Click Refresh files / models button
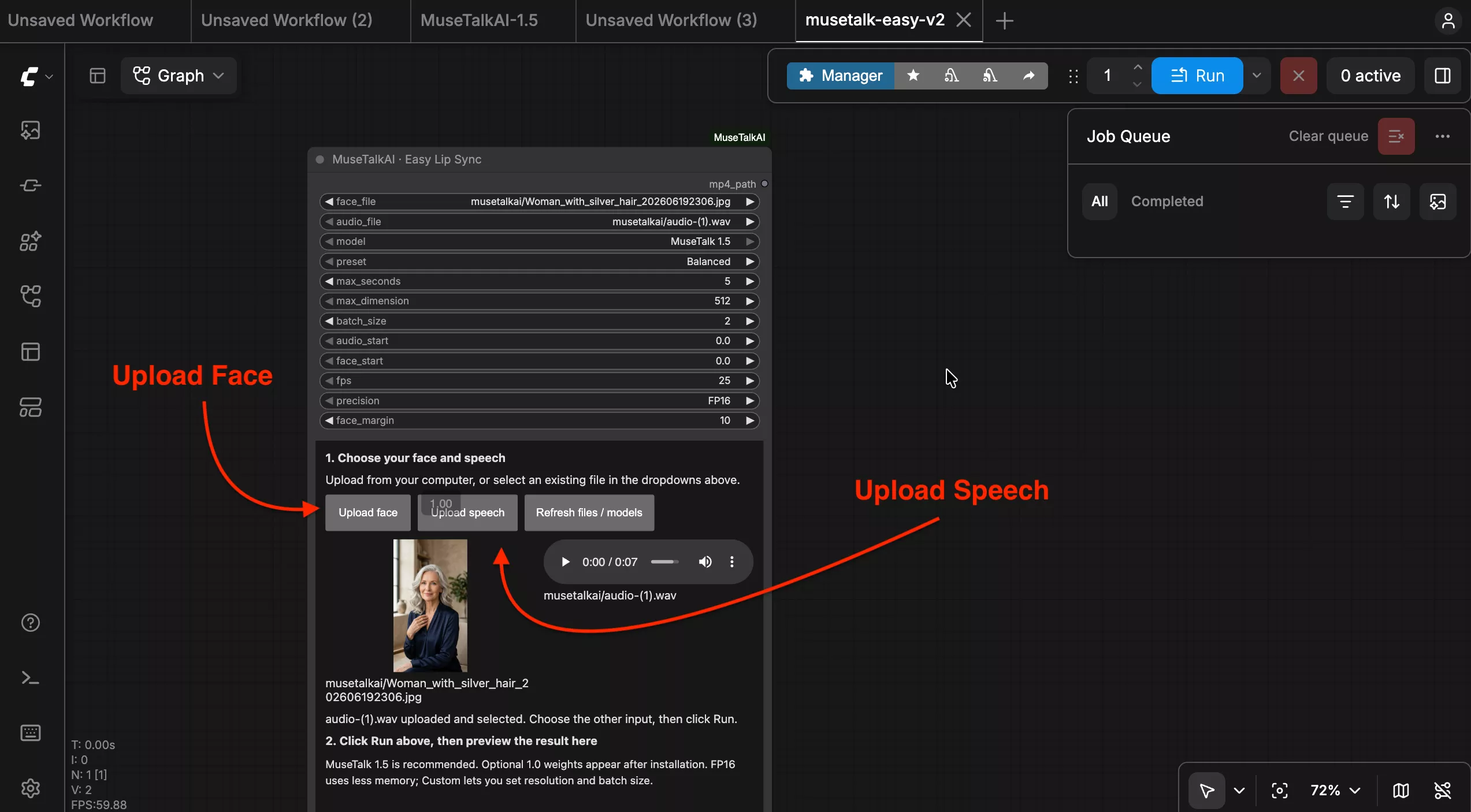The height and width of the screenshot is (812, 1471). (589, 513)
